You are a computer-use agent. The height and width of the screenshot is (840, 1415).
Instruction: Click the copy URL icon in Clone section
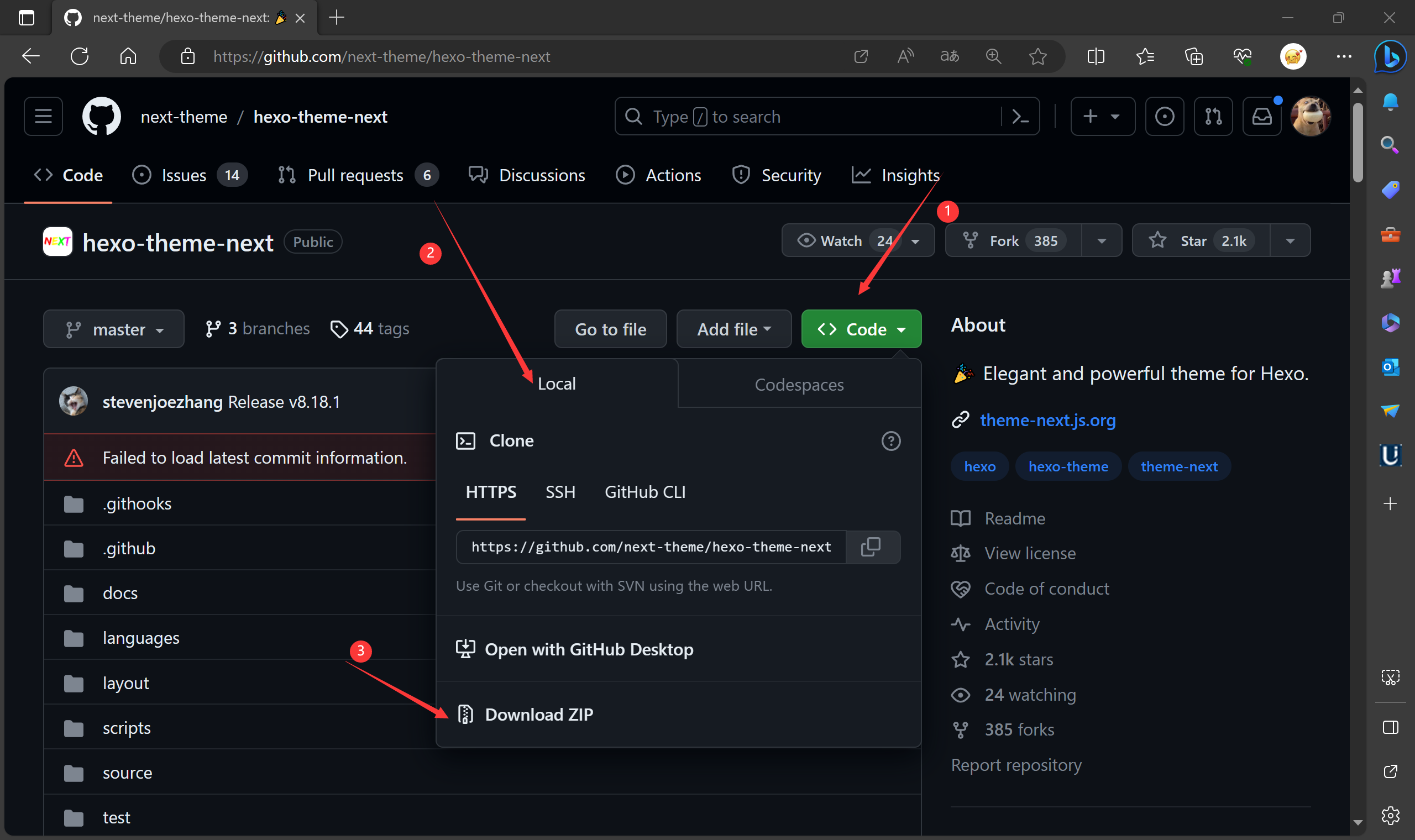871,547
